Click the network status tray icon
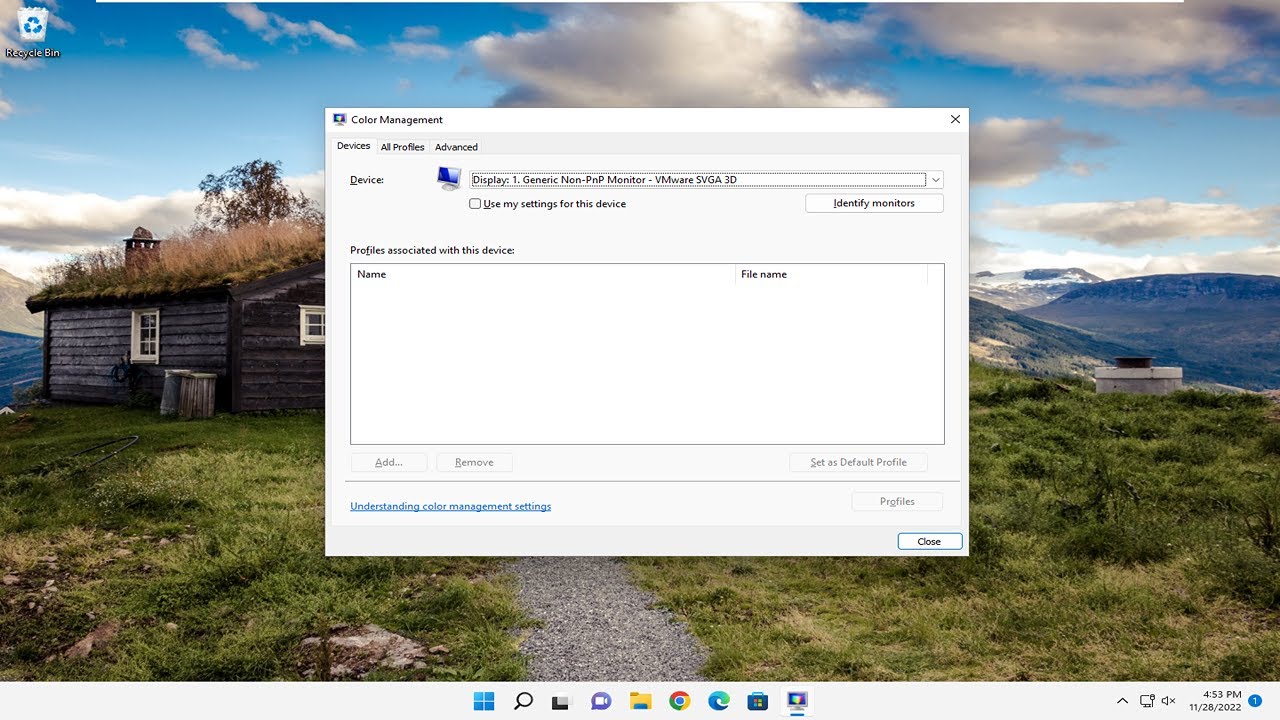The height and width of the screenshot is (720, 1280). tap(1147, 701)
